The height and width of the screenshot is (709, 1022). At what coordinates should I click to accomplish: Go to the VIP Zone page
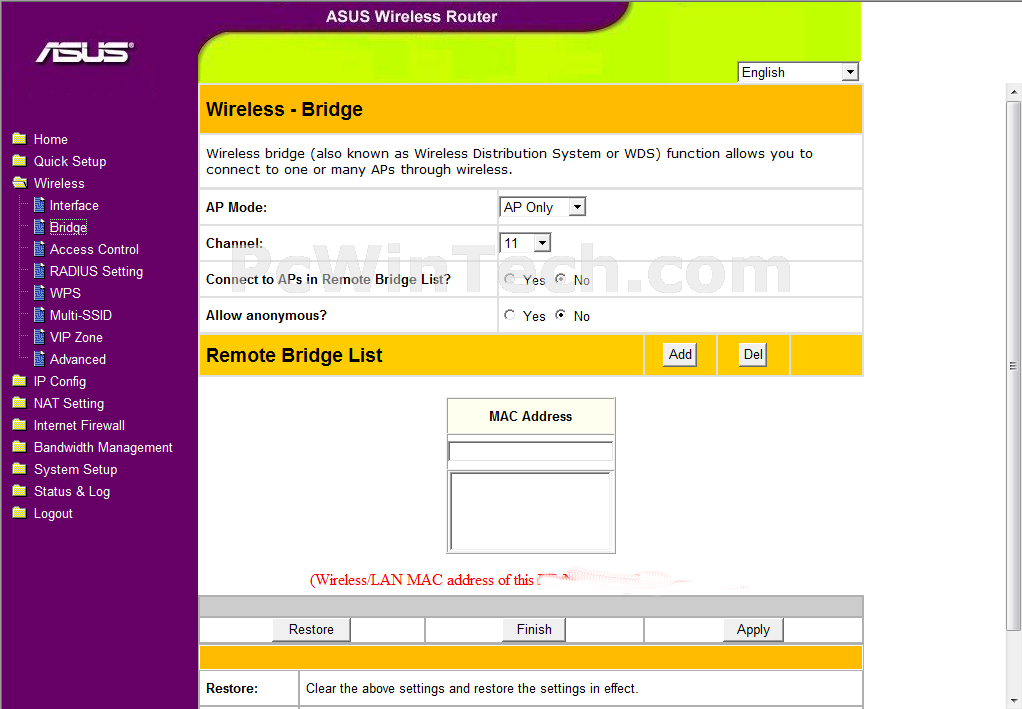pyautogui.click(x=76, y=338)
